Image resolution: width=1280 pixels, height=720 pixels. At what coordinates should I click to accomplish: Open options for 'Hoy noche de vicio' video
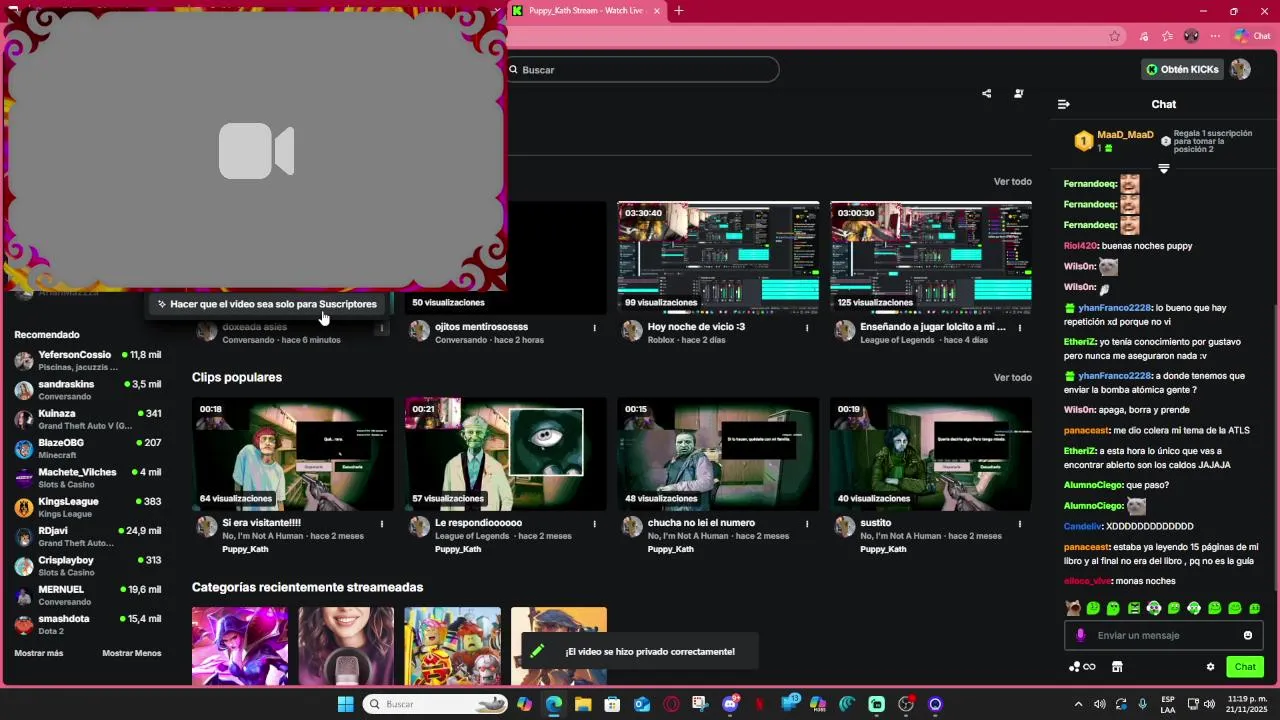[x=807, y=328]
